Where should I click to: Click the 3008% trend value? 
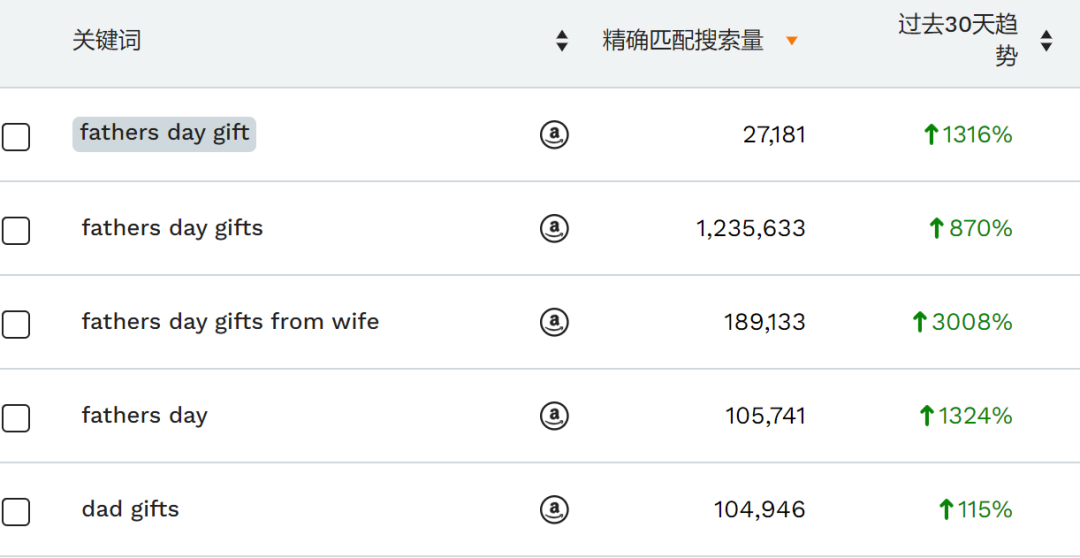(962, 322)
